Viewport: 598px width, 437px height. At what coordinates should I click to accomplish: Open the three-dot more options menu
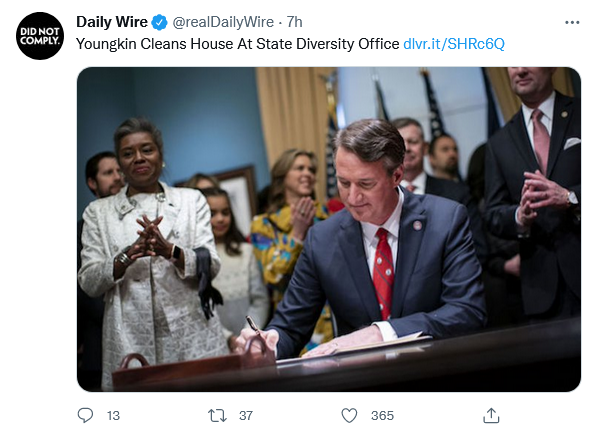tap(572, 22)
